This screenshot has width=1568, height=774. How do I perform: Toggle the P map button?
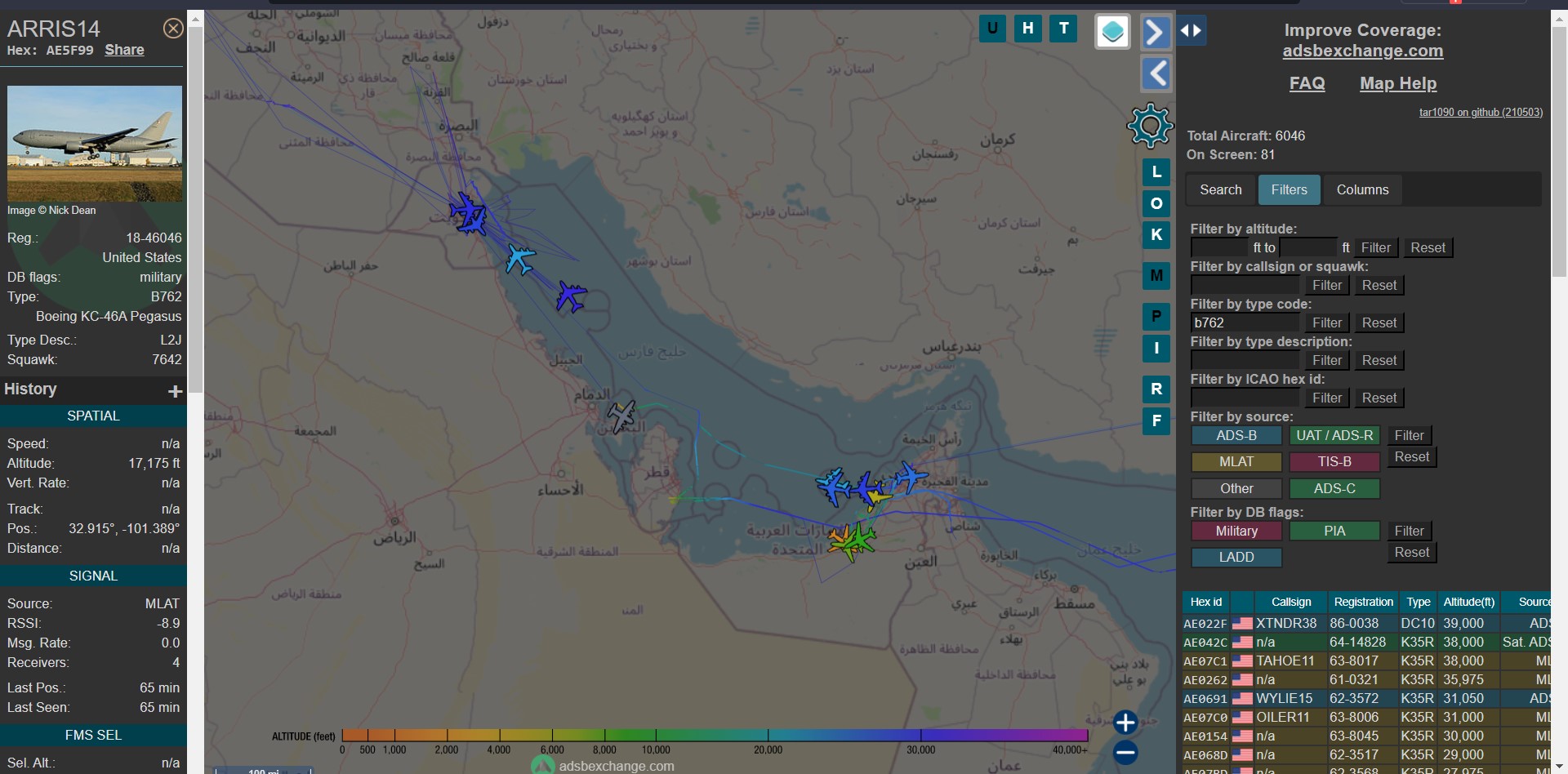tap(1156, 317)
